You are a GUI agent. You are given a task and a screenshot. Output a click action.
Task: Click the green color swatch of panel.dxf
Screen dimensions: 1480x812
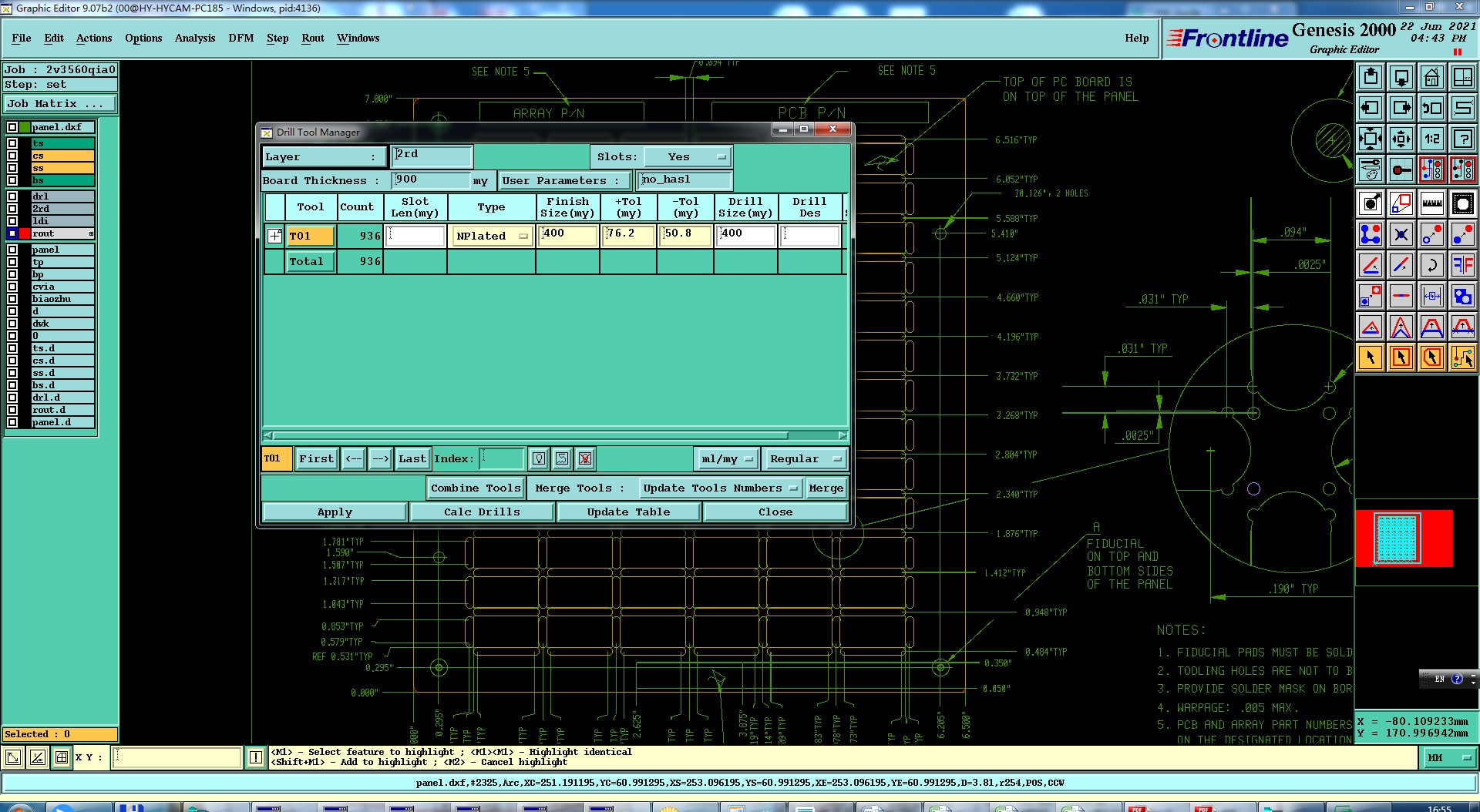[25, 127]
